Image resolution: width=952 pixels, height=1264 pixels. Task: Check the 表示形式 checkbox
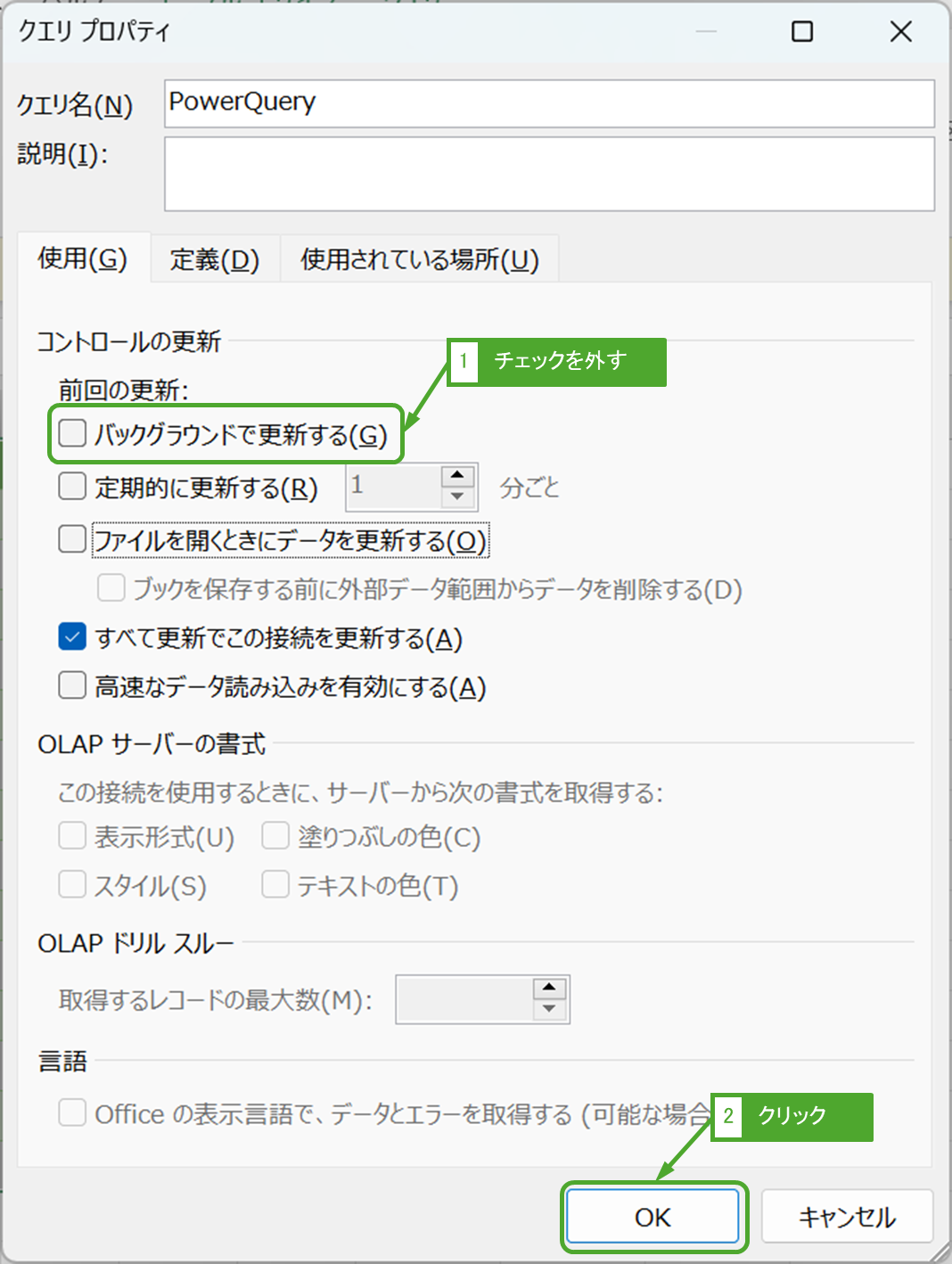click(x=71, y=835)
